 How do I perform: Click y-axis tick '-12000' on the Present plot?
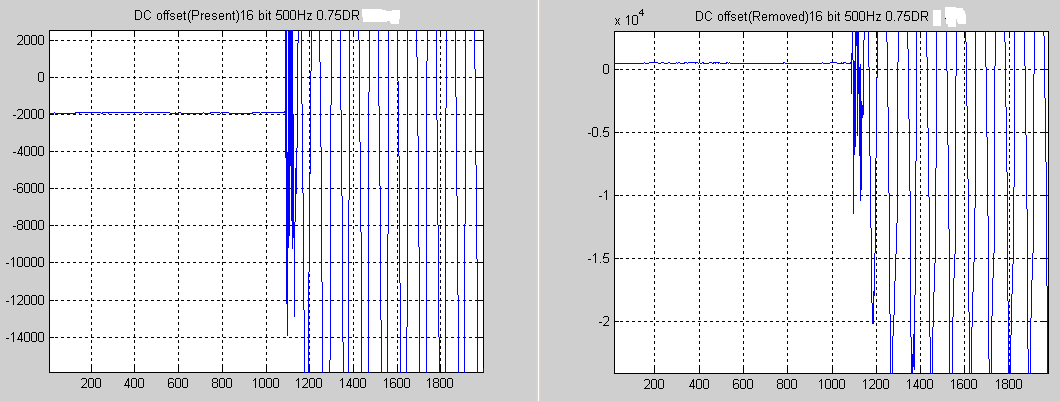pyautogui.click(x=26, y=300)
